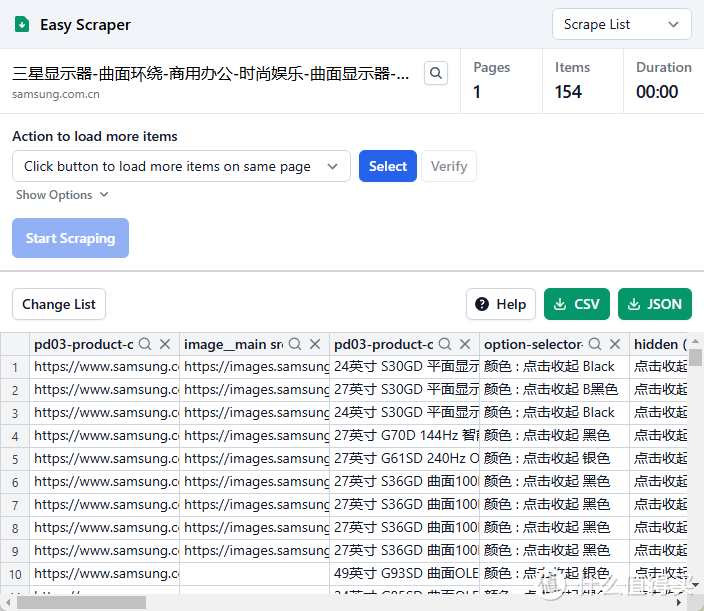The height and width of the screenshot is (611, 704).
Task: Click row 7 color cell 黑色
Action: [554, 505]
